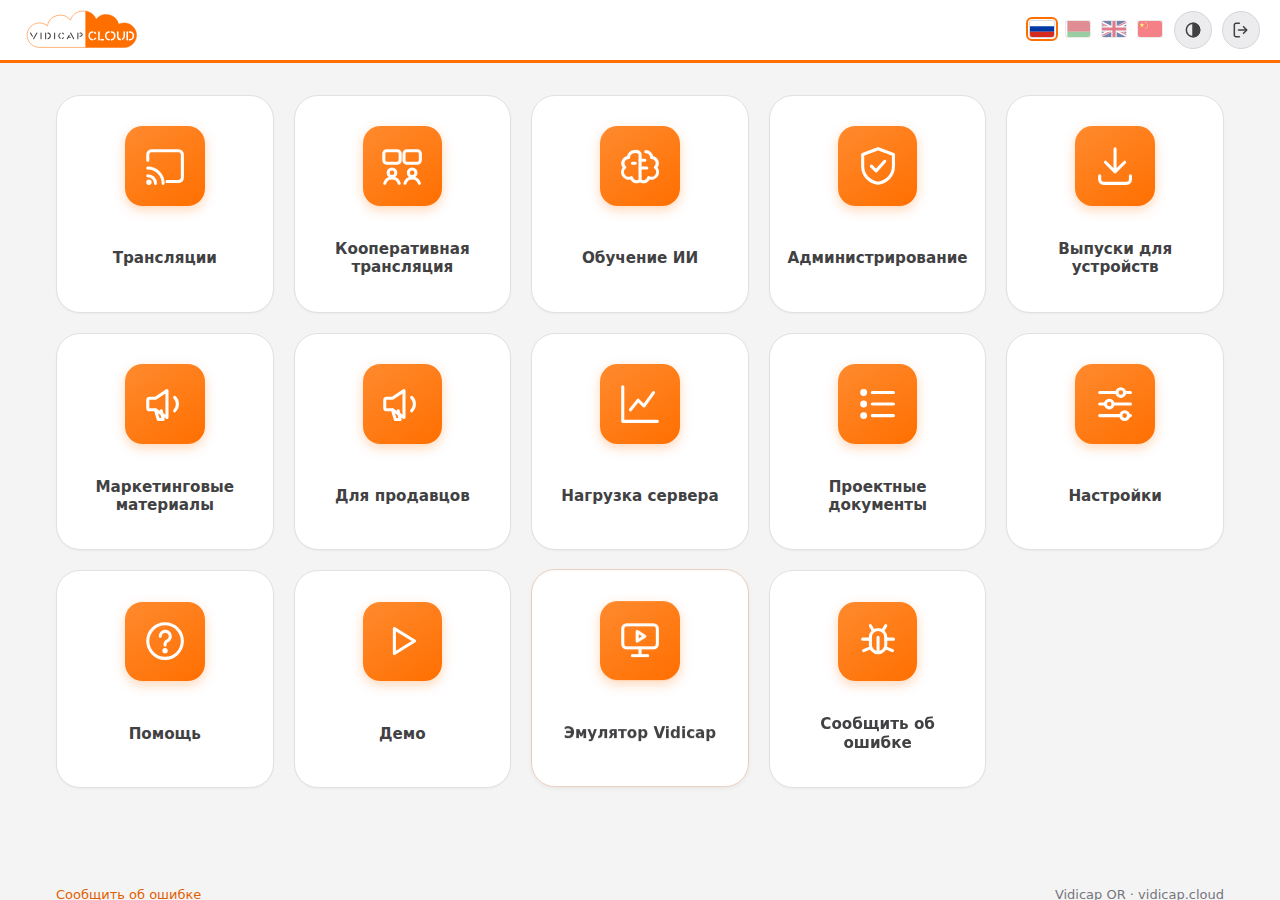Select the Russian flag language
The image size is (1280, 900).
tap(1042, 29)
